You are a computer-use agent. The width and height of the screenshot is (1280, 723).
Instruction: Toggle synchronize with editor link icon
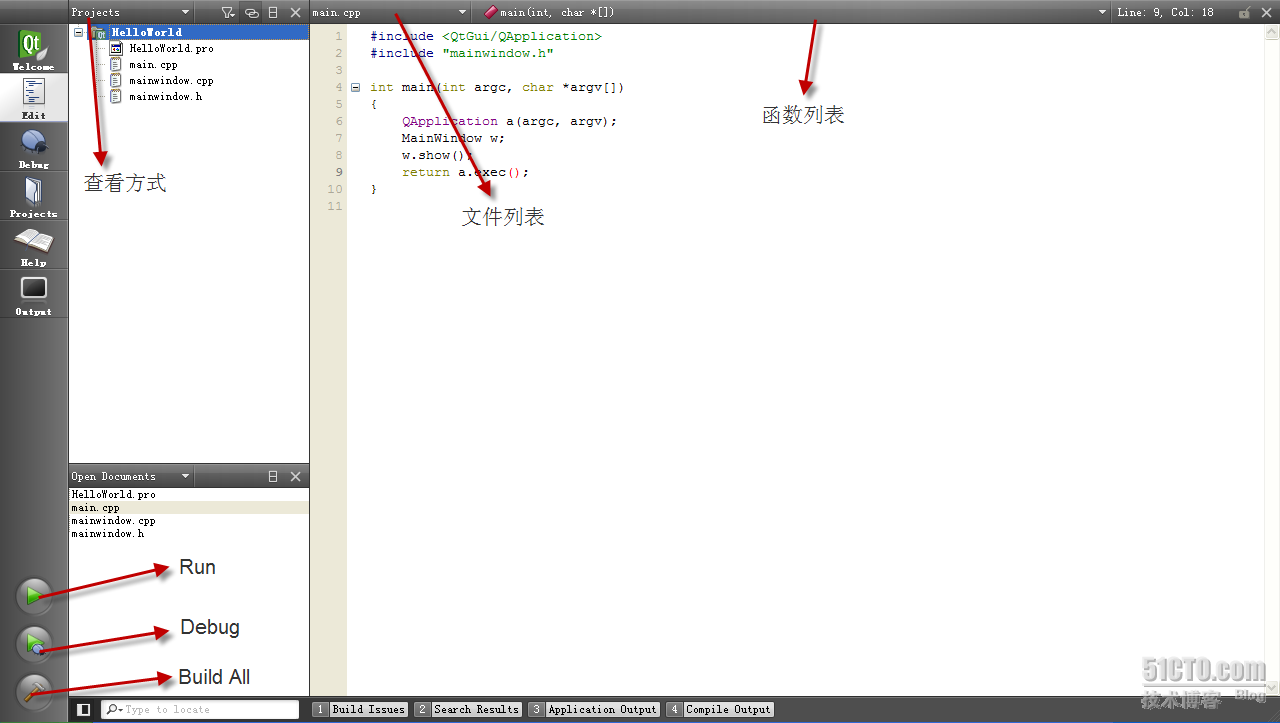(252, 12)
